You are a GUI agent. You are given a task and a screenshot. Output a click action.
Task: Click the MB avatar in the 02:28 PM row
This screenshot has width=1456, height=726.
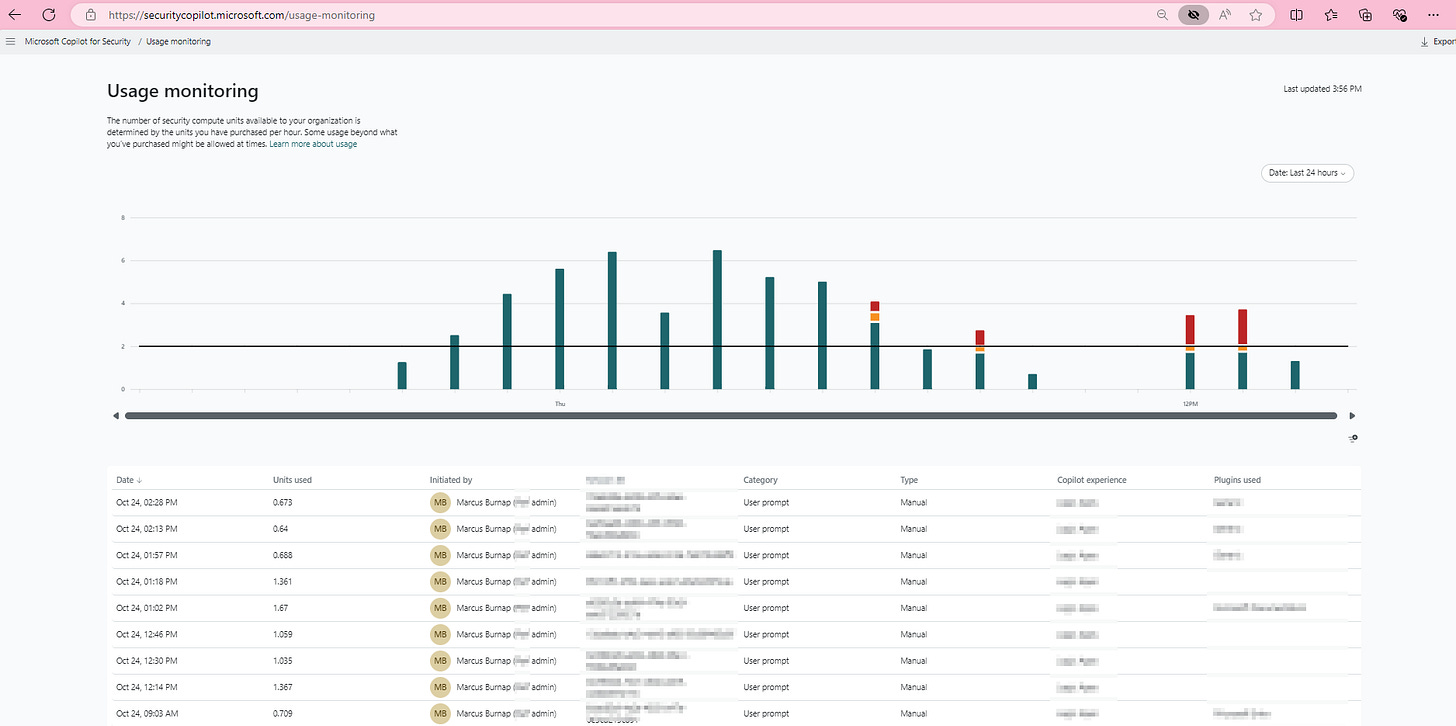pyautogui.click(x=440, y=502)
